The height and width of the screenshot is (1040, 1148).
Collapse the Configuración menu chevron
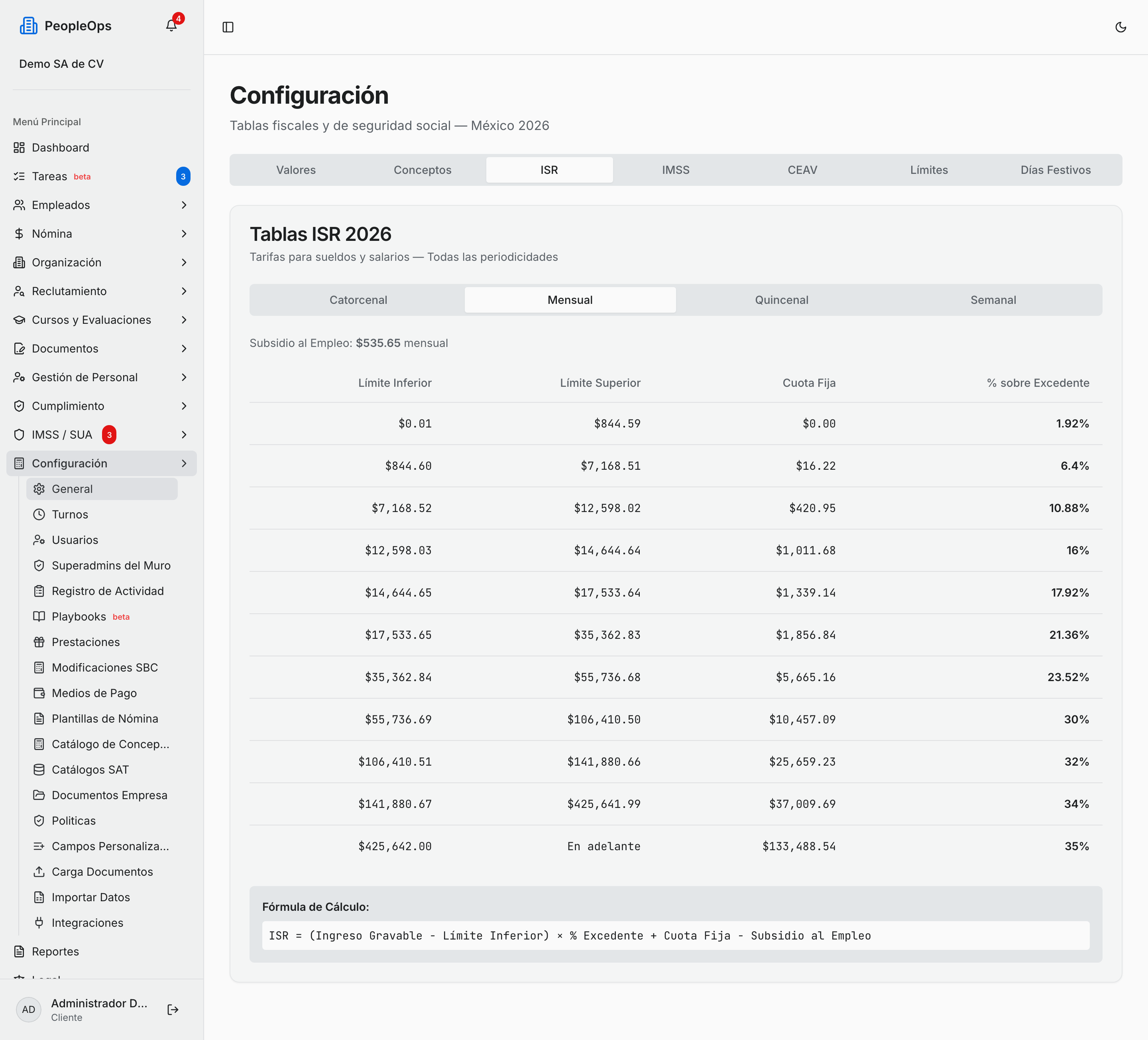[184, 463]
